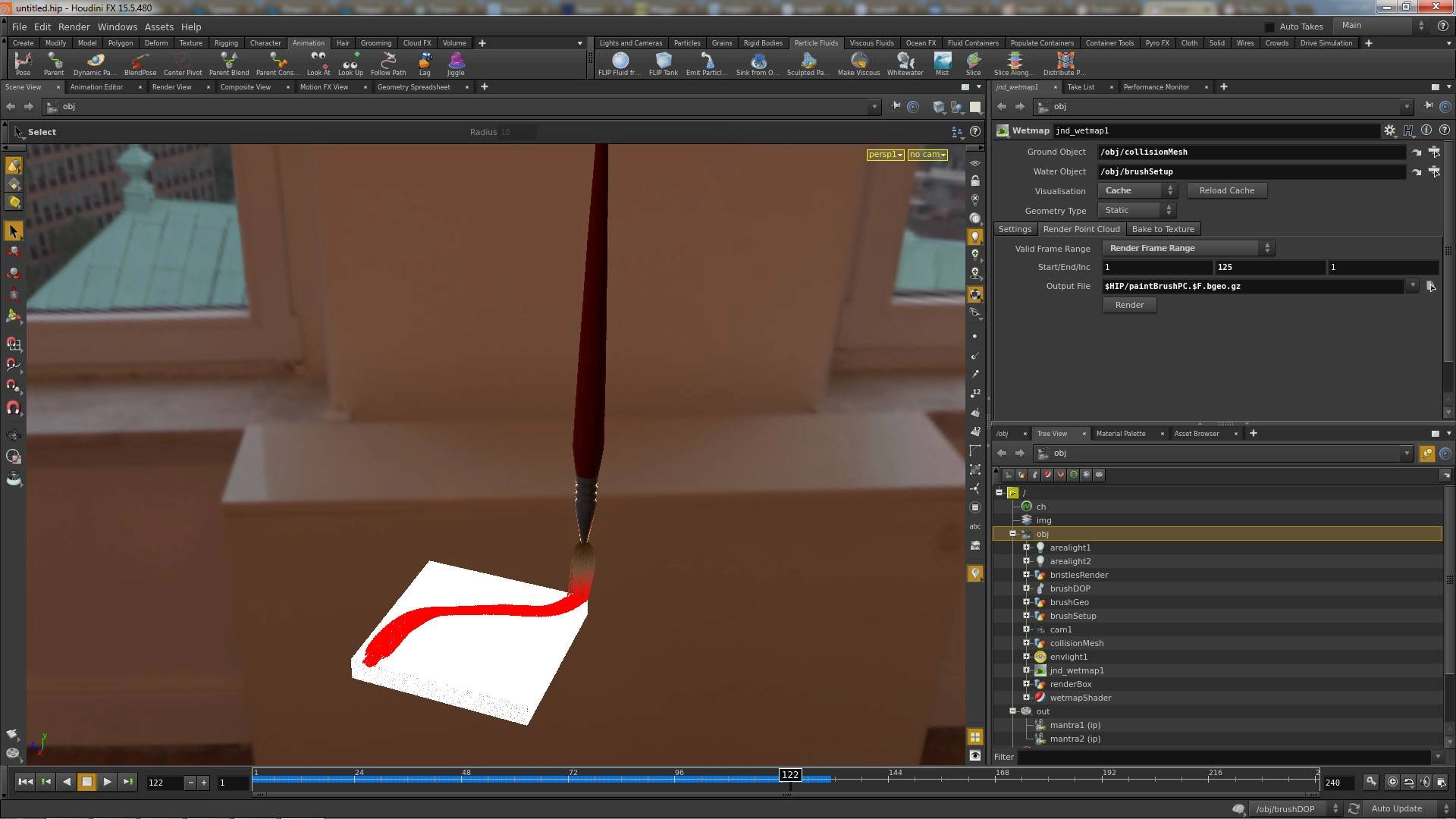Toggle pin on the tree view pane

pos(1427,453)
